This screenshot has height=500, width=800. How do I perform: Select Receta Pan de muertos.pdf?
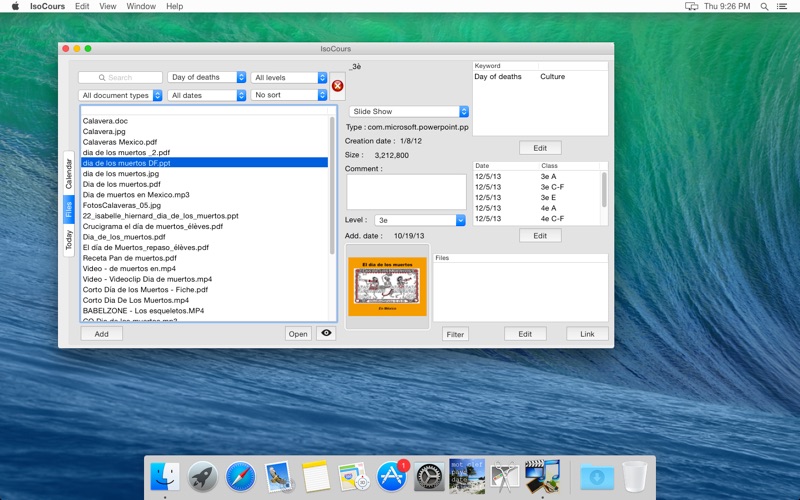click(x=205, y=258)
